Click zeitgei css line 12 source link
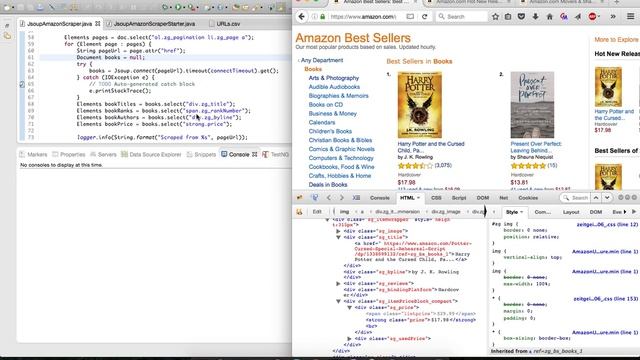 (607, 224)
